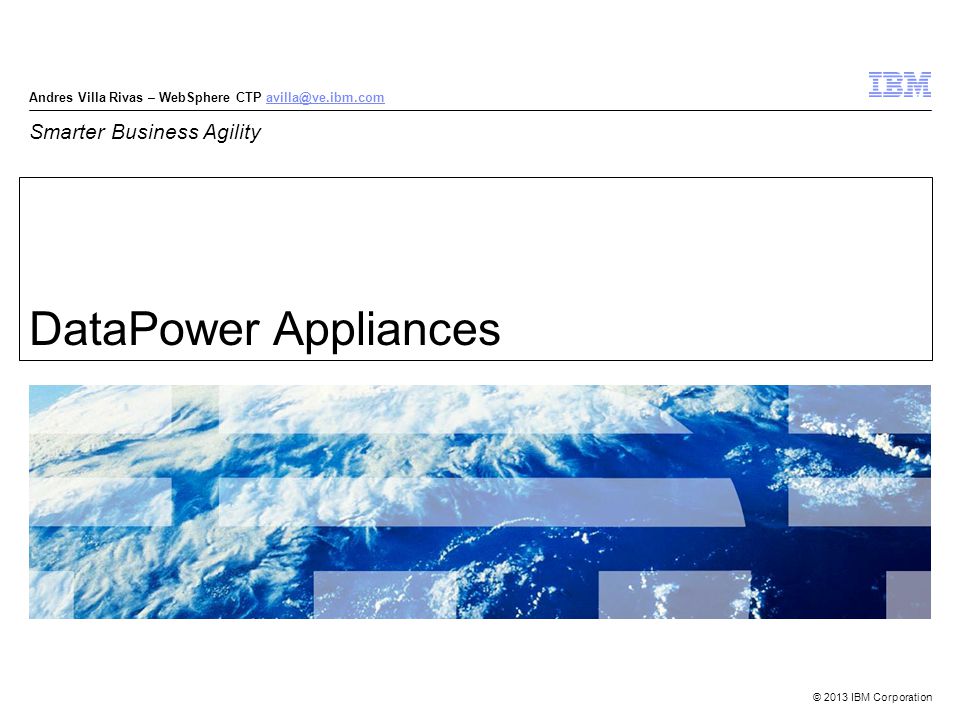Screen dimensions: 960x720
Task: Click the IBM logo
Action: coord(899,84)
